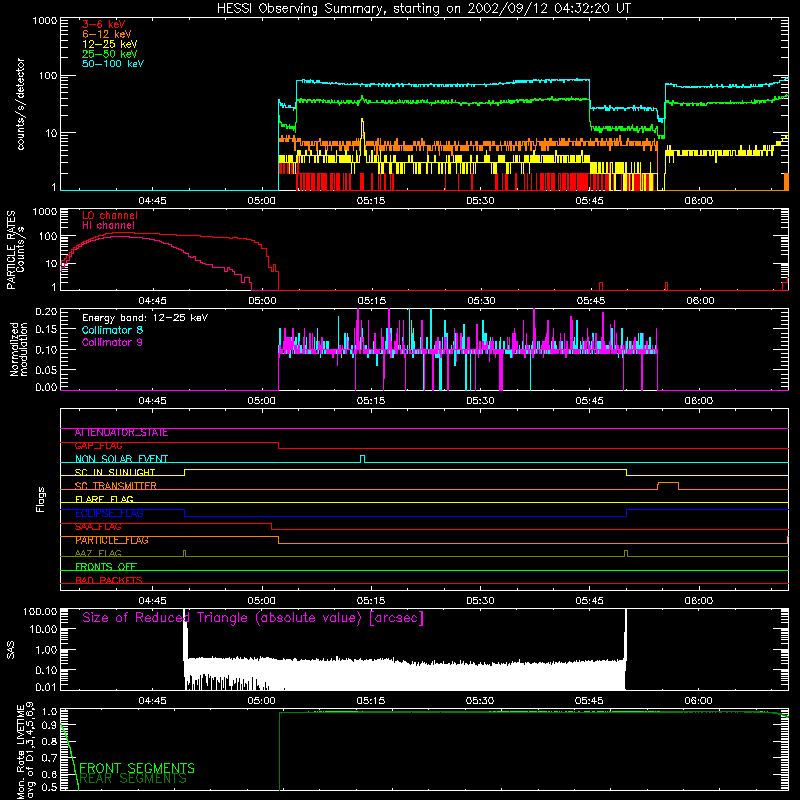Select the Collimator 9 legend label
This screenshot has width=800, height=800.
click(112, 342)
